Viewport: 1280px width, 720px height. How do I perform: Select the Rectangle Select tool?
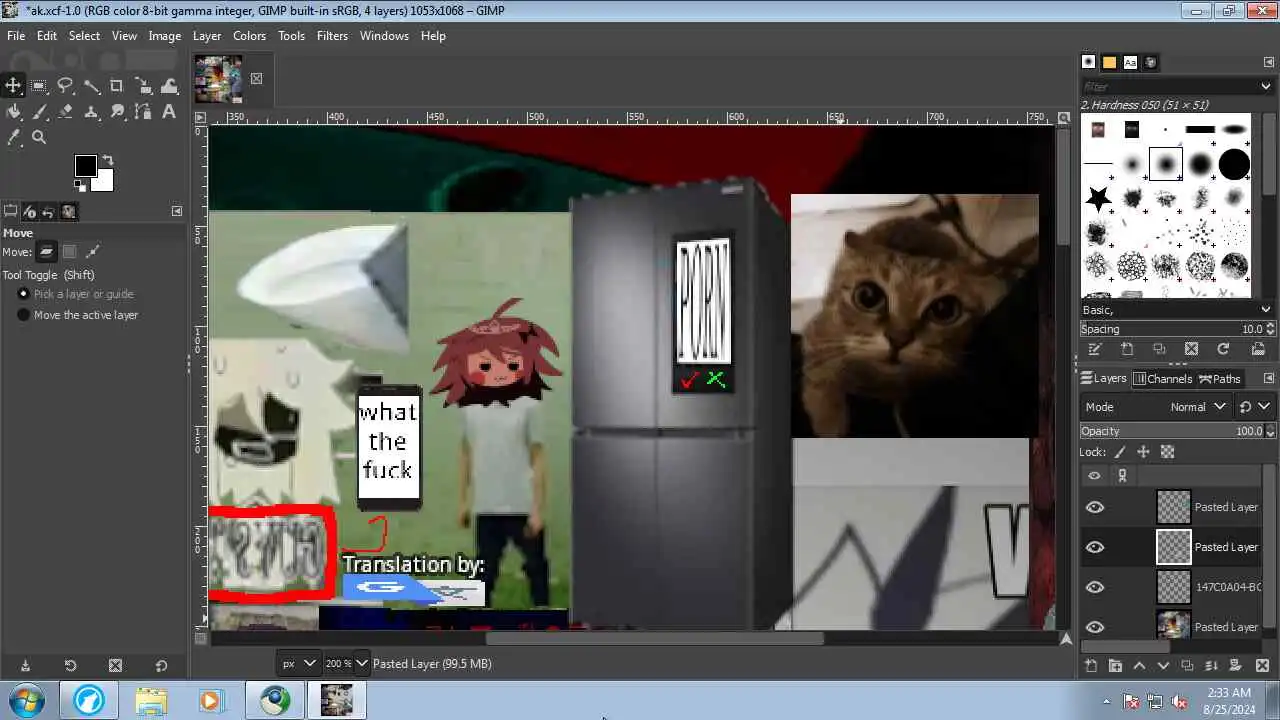39,86
